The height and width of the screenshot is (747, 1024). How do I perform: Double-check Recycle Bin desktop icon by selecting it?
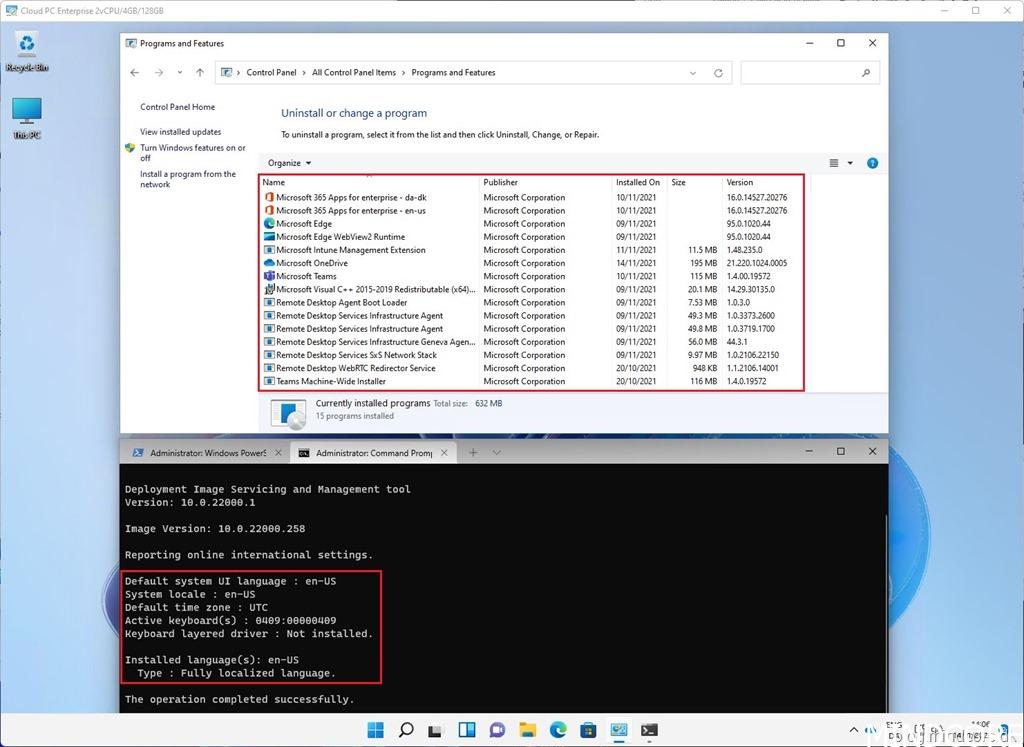(27, 50)
